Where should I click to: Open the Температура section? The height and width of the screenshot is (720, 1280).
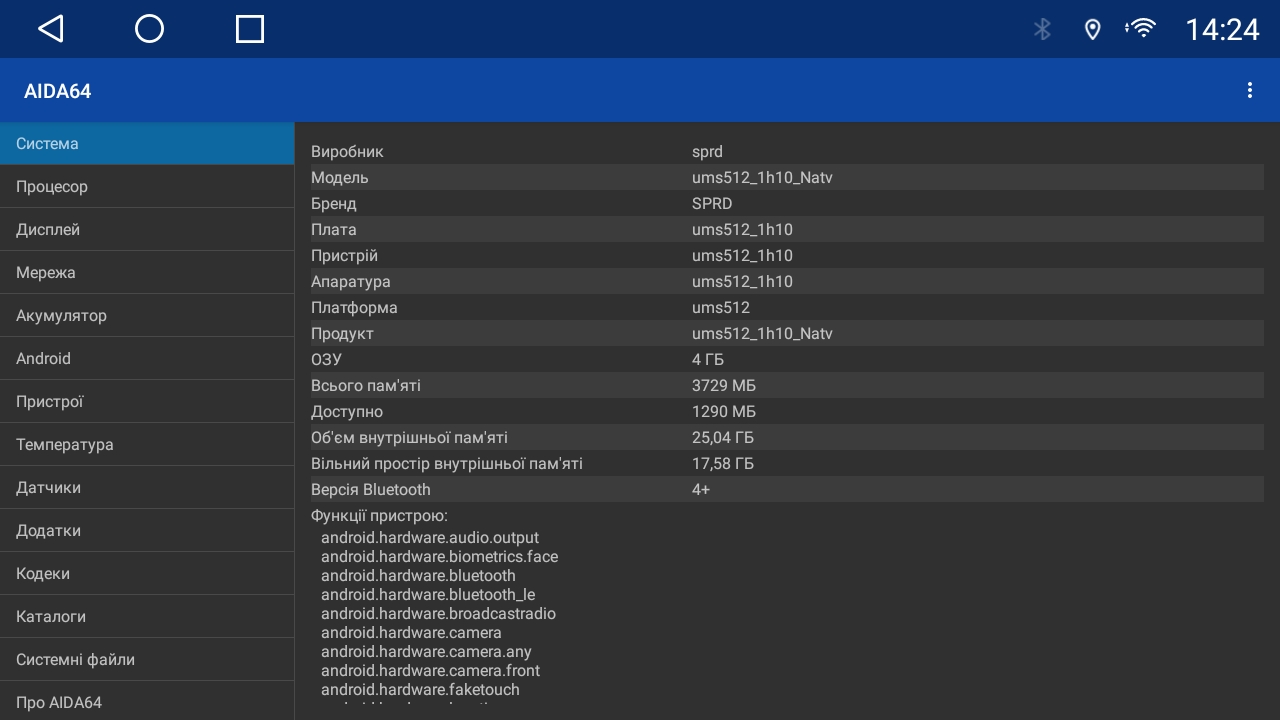pyautogui.click(x=147, y=445)
